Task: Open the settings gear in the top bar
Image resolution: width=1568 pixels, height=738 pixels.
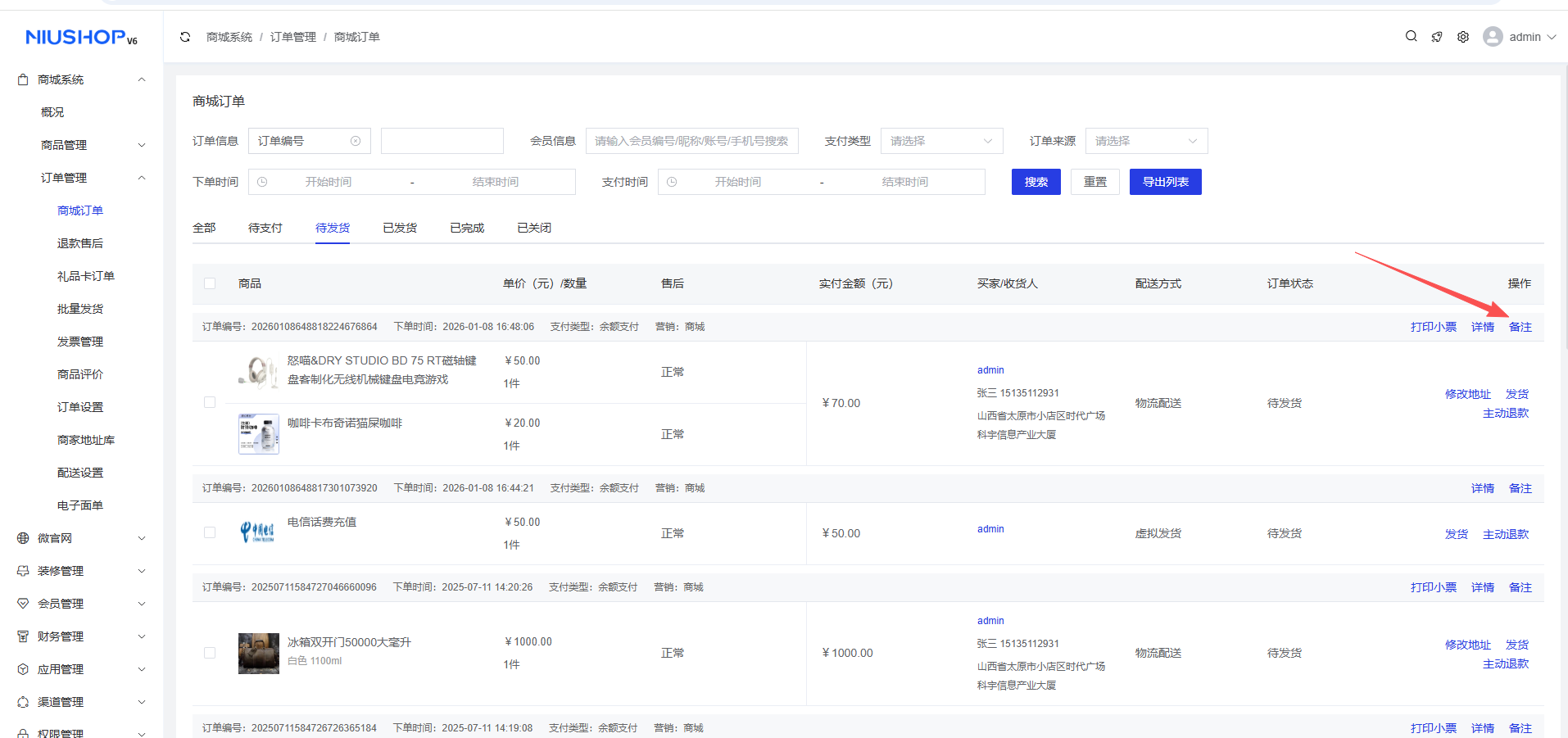Action: (x=1463, y=37)
